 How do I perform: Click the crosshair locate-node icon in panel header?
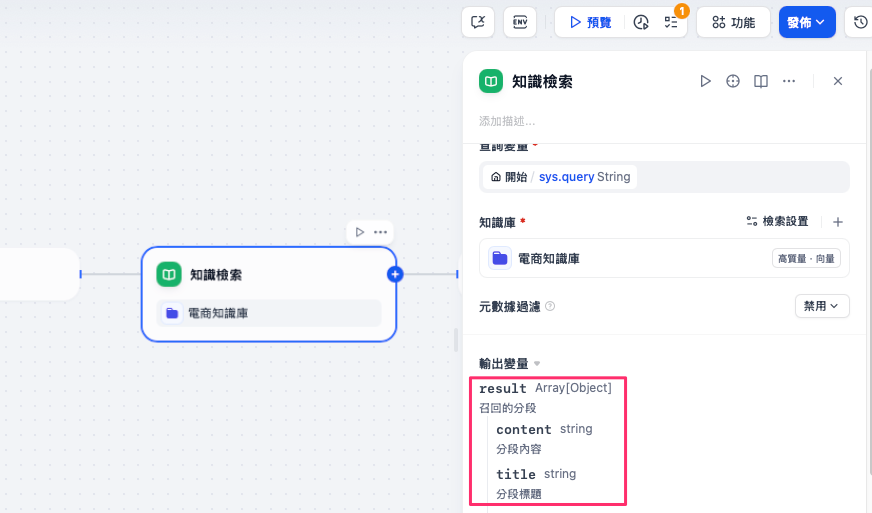coord(733,81)
